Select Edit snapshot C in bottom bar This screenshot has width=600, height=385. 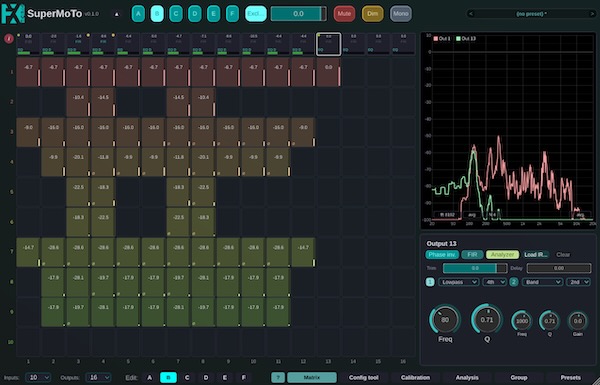coord(187,378)
